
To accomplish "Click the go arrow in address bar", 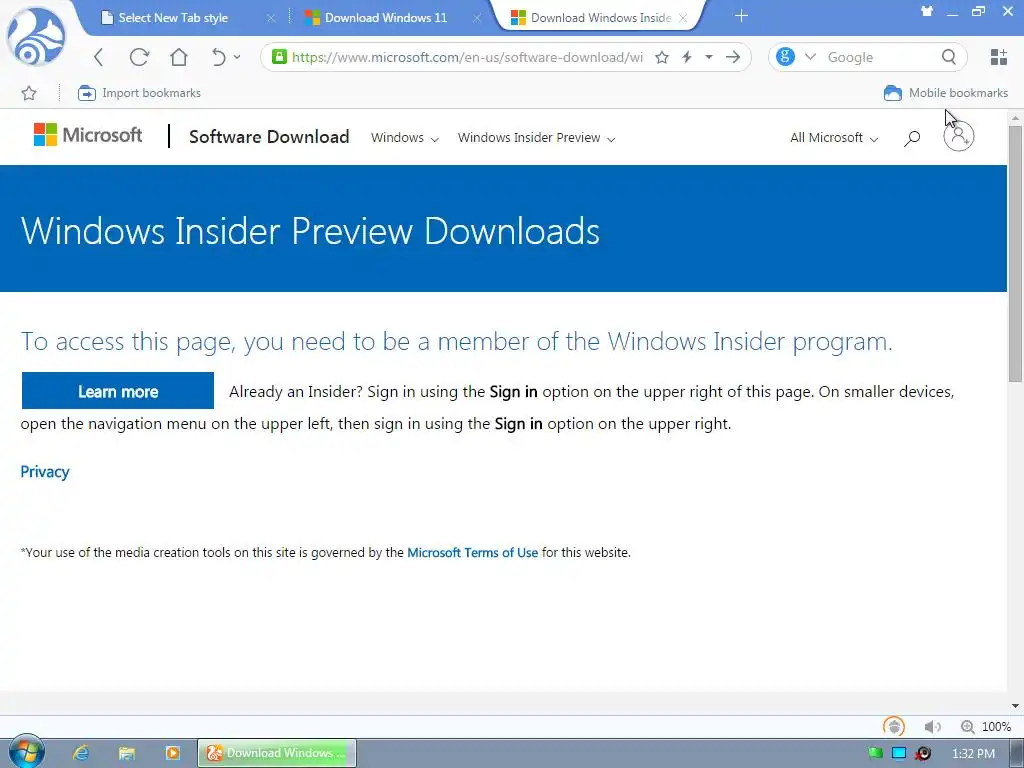I will [x=733, y=57].
